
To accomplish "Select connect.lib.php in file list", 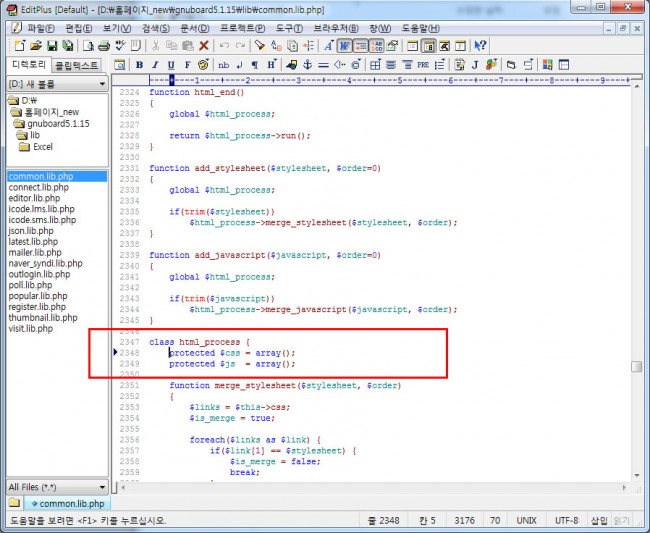I will pyautogui.click(x=39, y=187).
